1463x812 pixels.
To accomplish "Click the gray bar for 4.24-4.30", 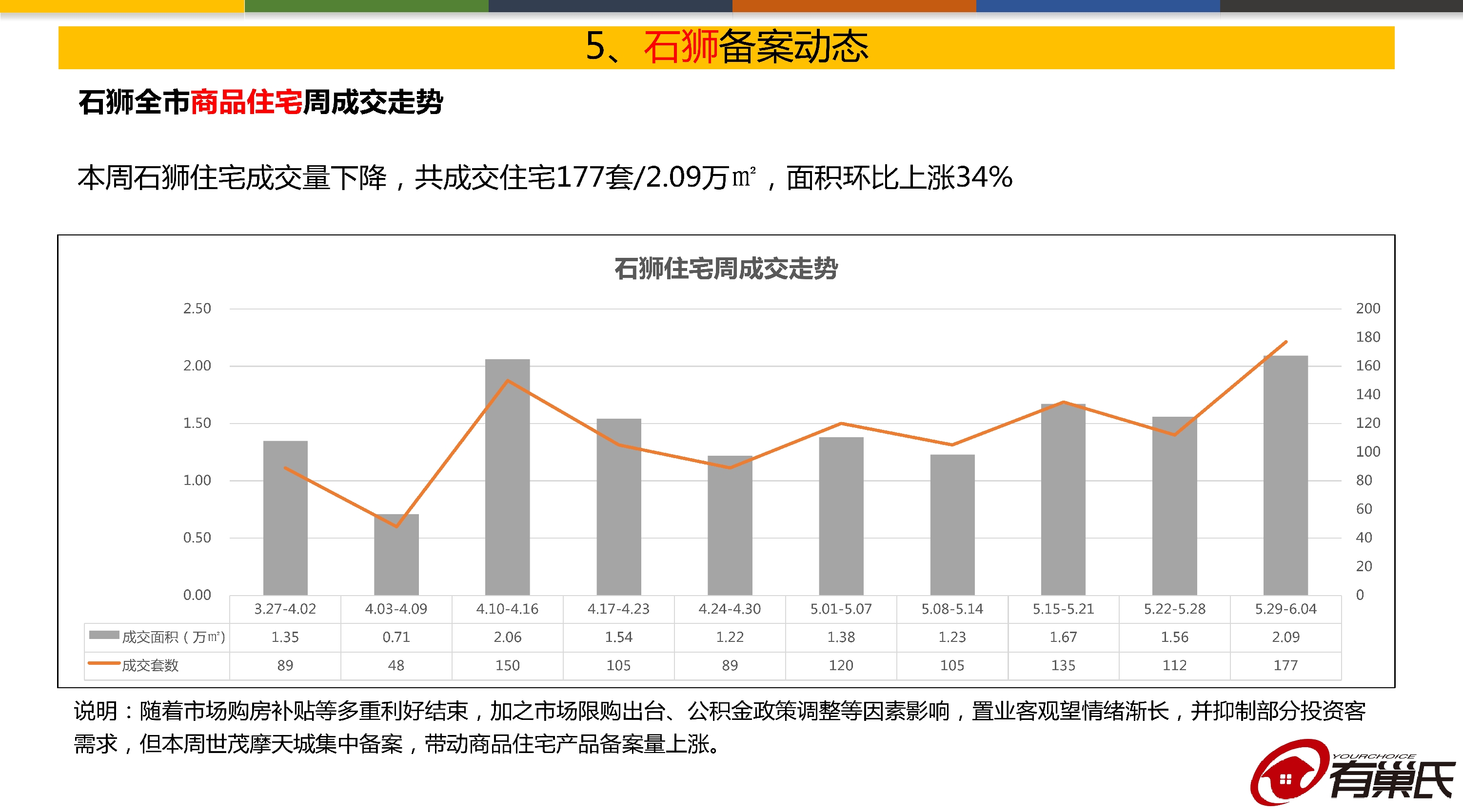I will (730, 525).
